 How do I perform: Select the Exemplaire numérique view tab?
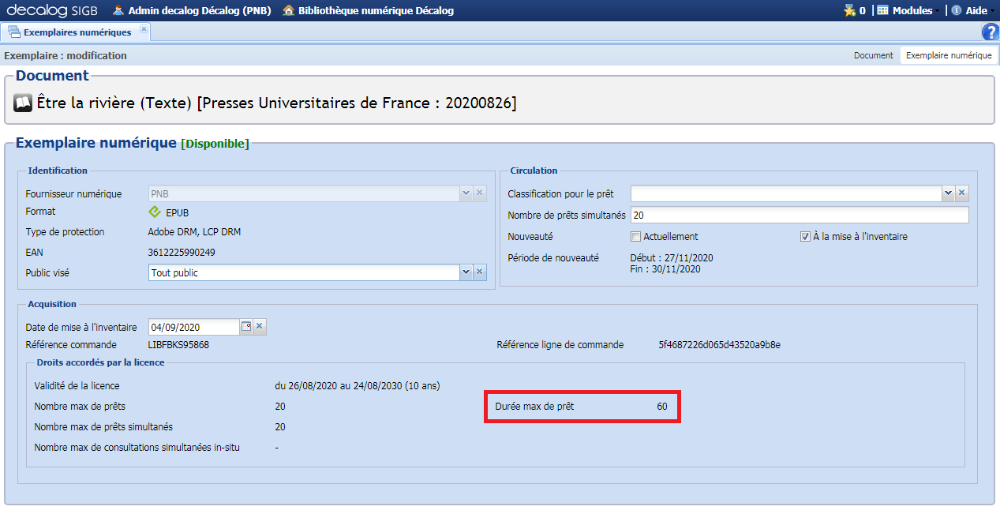point(948,56)
